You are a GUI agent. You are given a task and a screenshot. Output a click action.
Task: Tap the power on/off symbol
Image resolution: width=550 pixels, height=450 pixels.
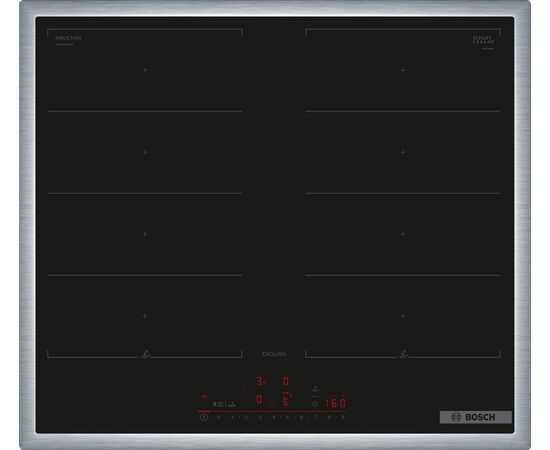coord(204,417)
